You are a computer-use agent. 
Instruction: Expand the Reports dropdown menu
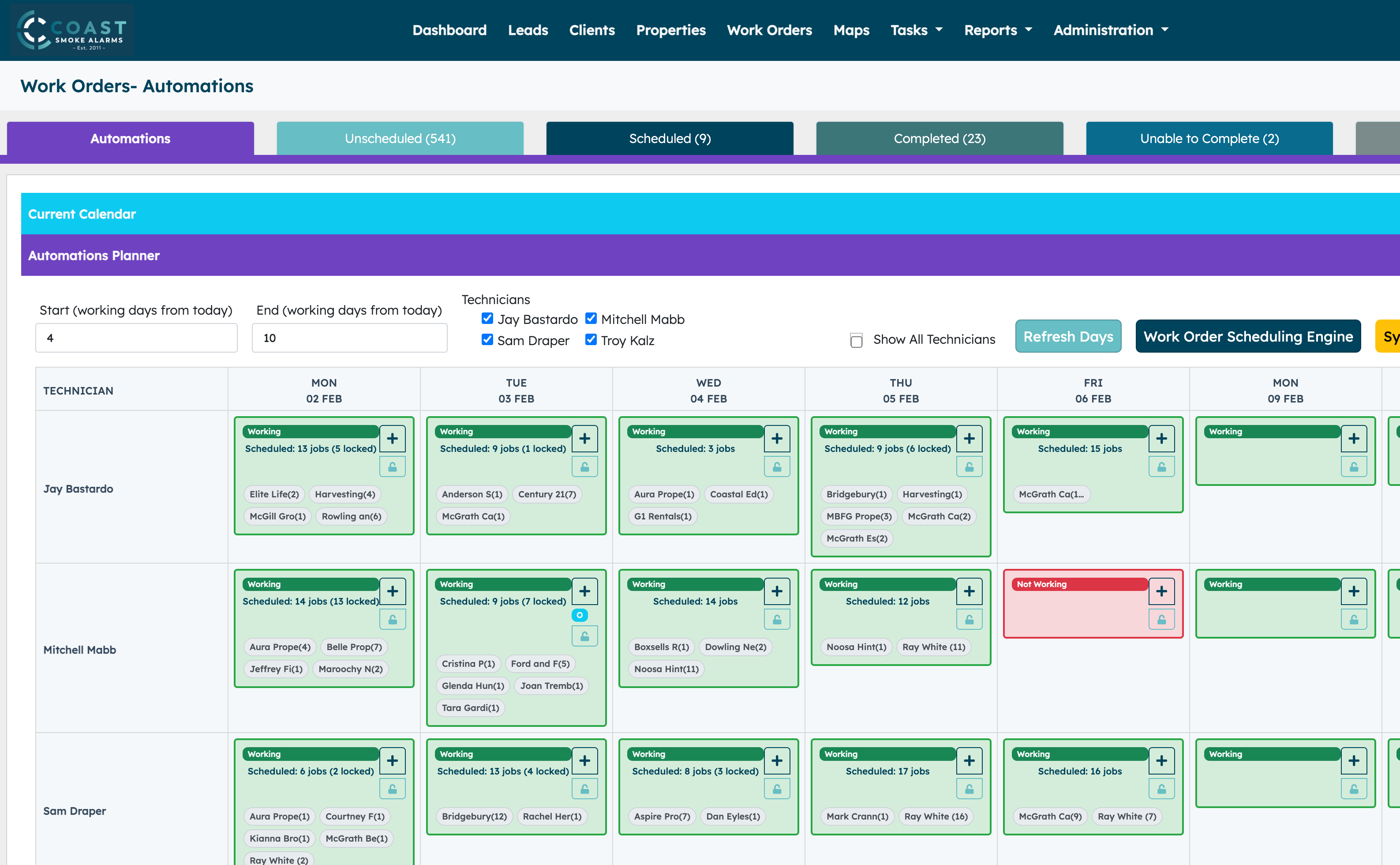tap(998, 30)
